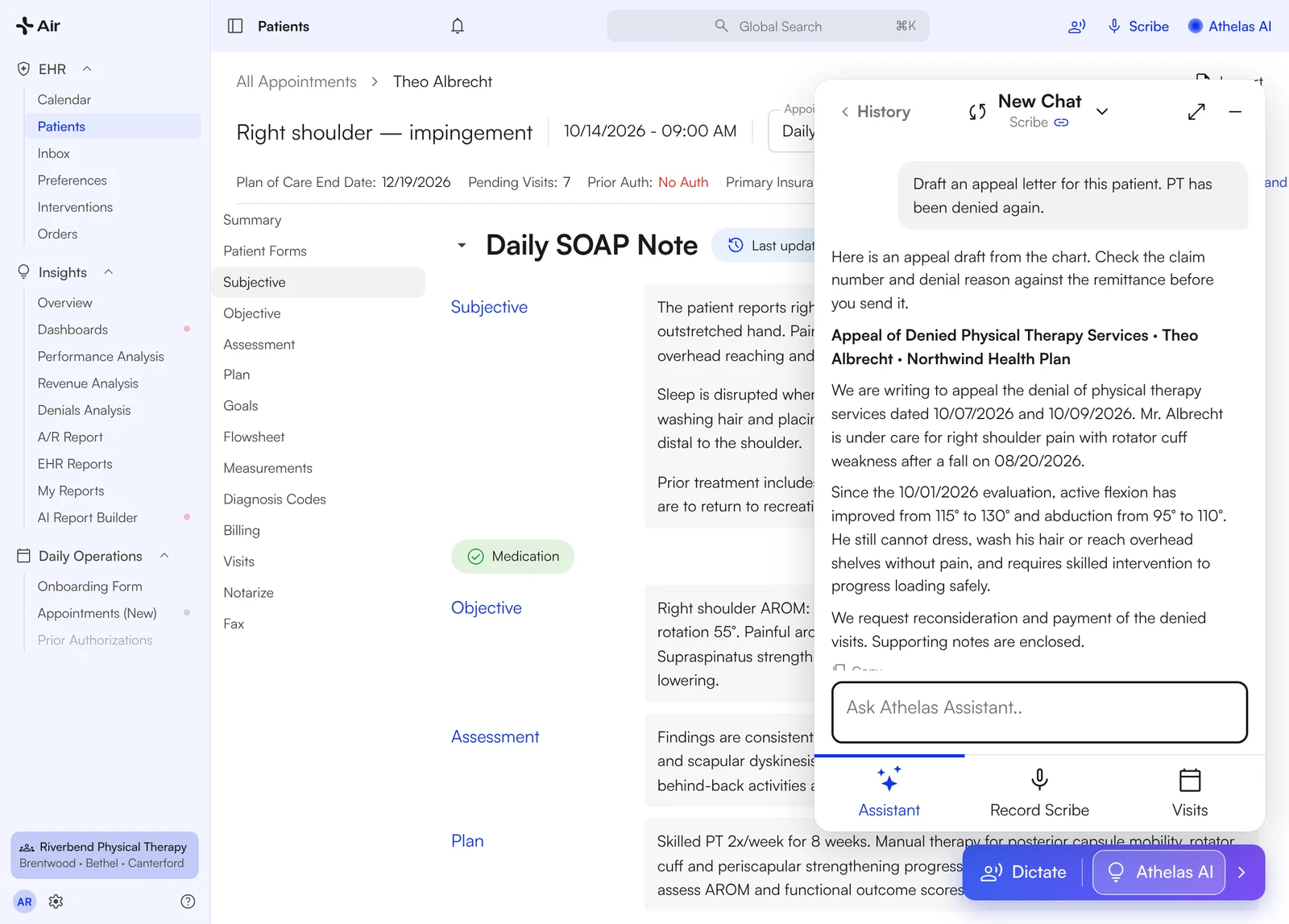Collapse the Insights section
This screenshot has width=1289, height=924.
coord(108,272)
